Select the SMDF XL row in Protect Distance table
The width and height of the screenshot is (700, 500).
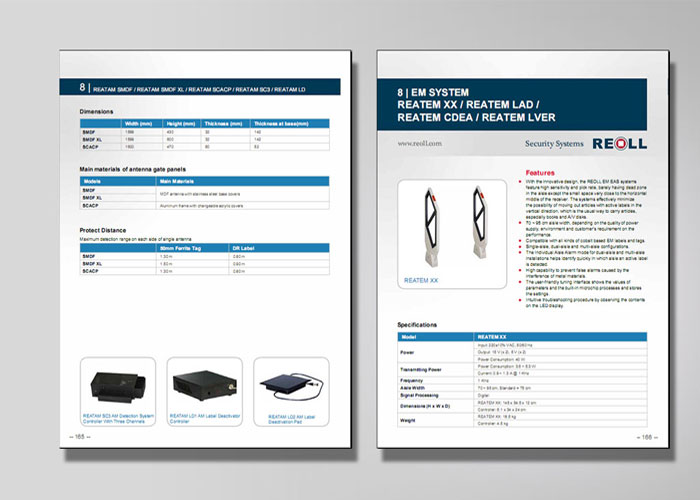(x=204, y=264)
